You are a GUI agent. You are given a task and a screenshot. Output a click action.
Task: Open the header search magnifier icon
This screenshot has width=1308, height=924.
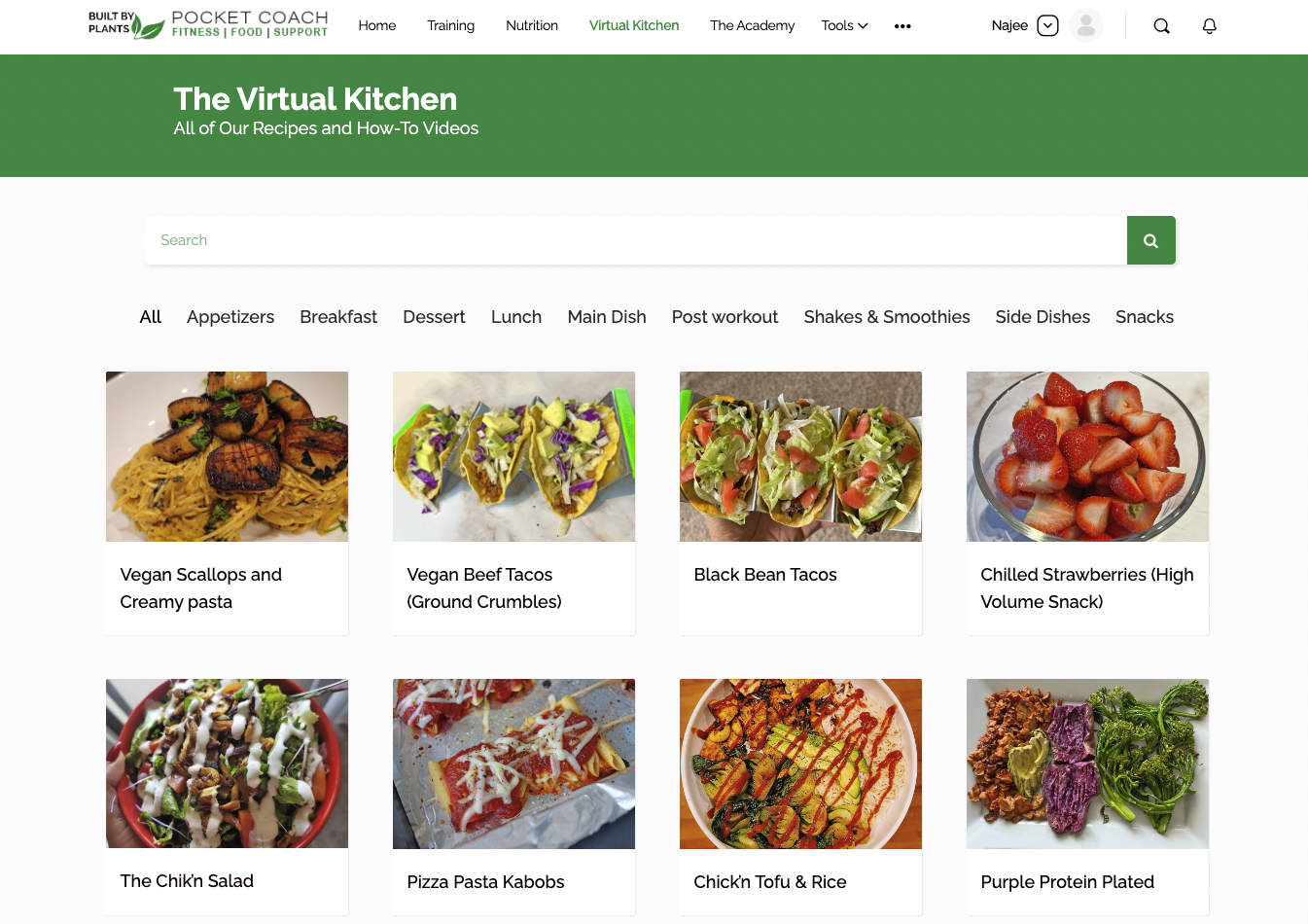point(1161,26)
